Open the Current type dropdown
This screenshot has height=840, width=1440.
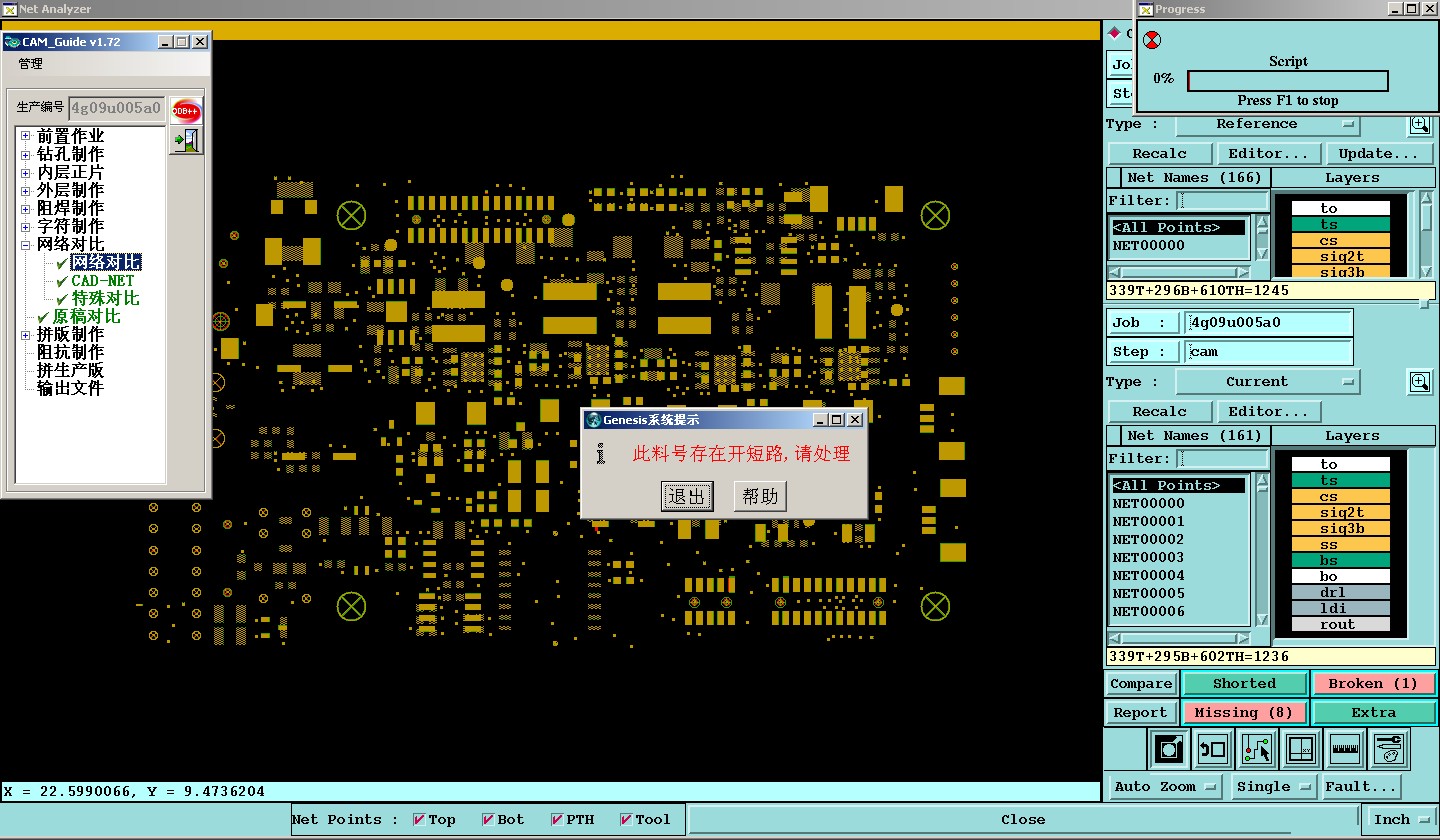tap(1267, 382)
